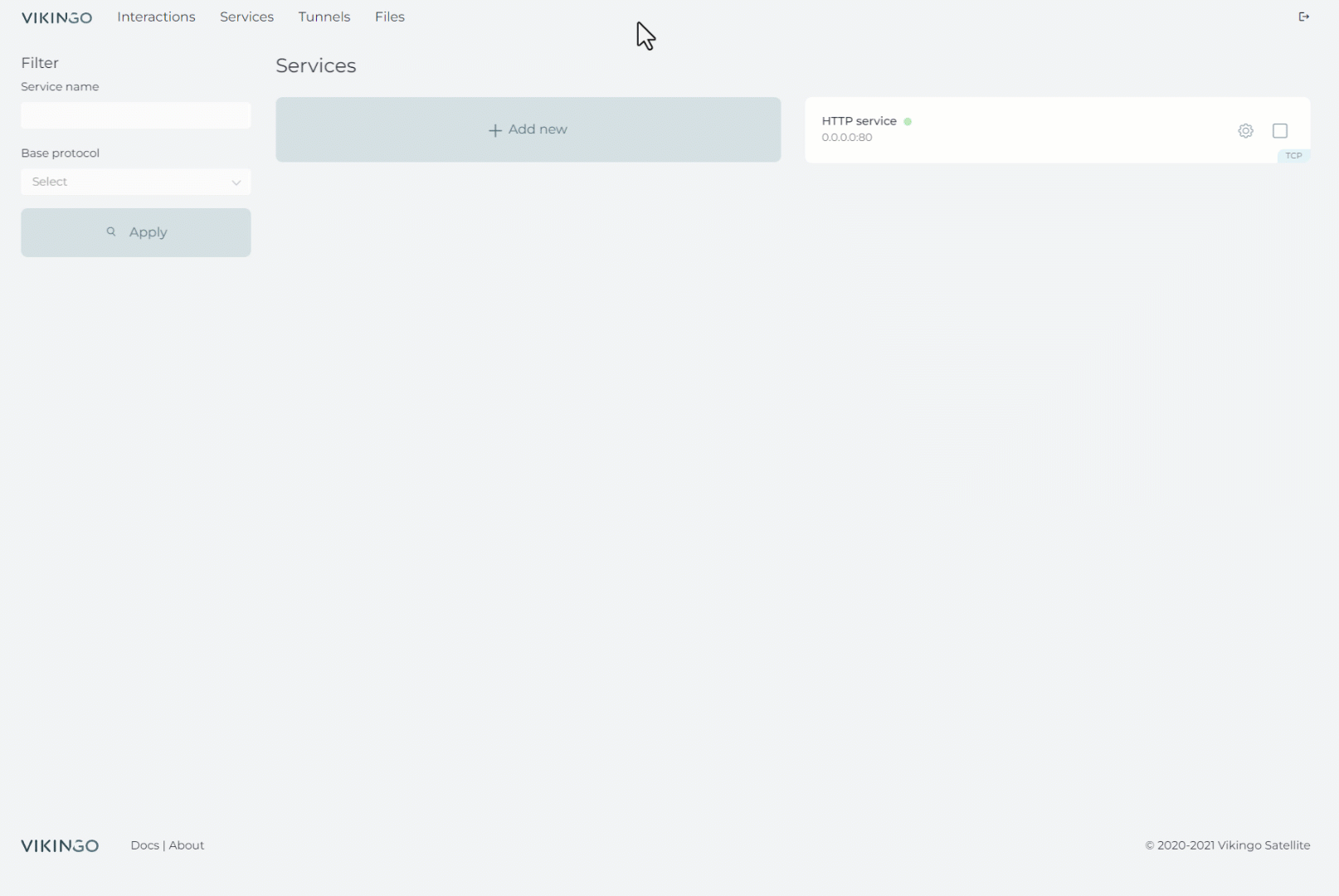Click the logout icon in top right
The image size is (1339, 896).
point(1303,17)
